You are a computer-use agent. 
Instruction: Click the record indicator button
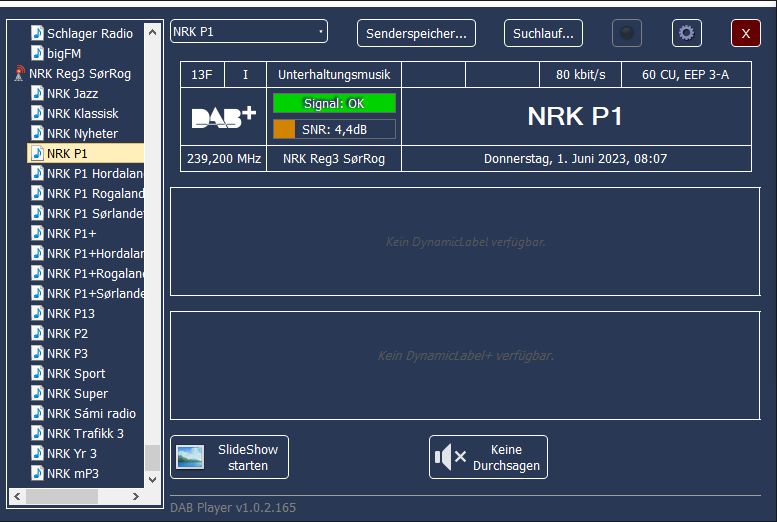click(x=627, y=33)
